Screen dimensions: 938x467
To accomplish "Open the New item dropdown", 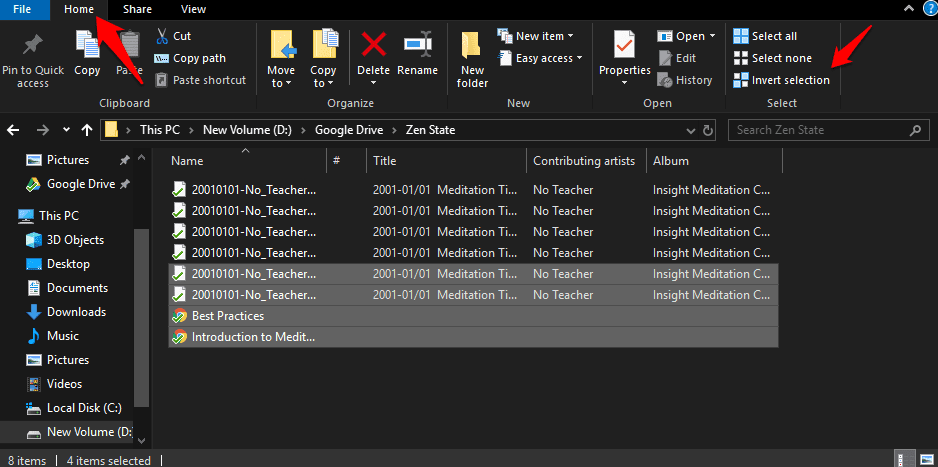I will (x=535, y=36).
